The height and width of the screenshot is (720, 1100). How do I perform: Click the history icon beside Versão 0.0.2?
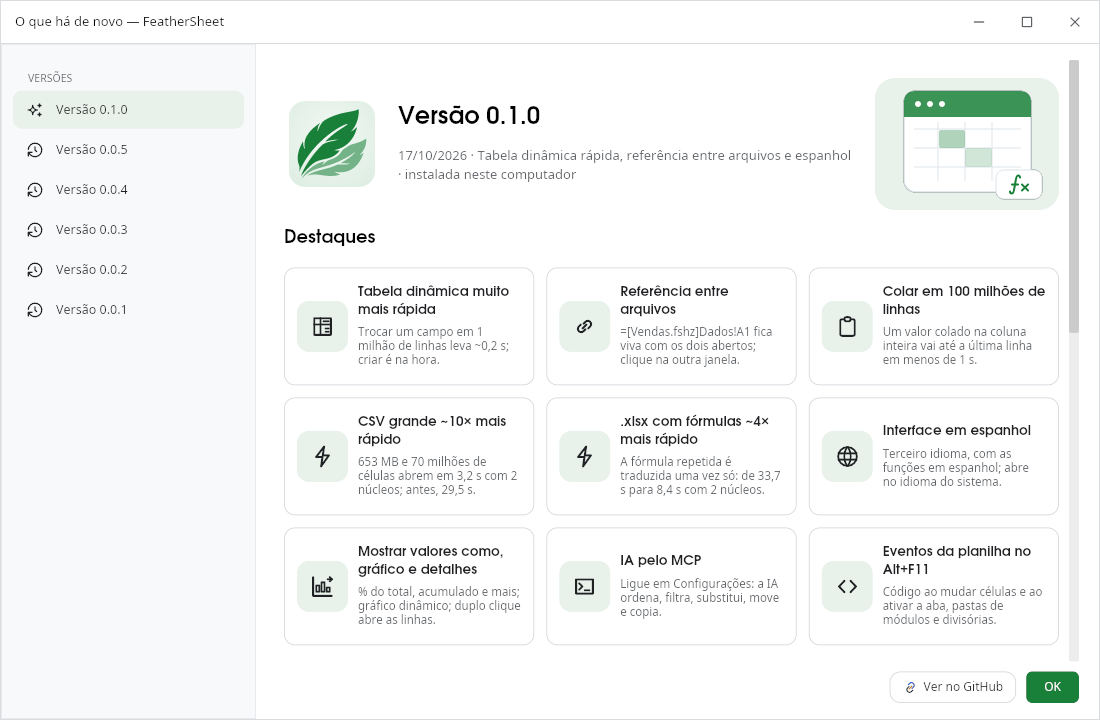35,269
